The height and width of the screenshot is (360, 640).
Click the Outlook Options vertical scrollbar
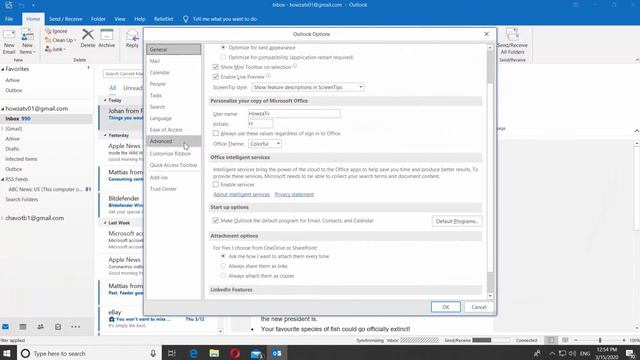coord(490,171)
